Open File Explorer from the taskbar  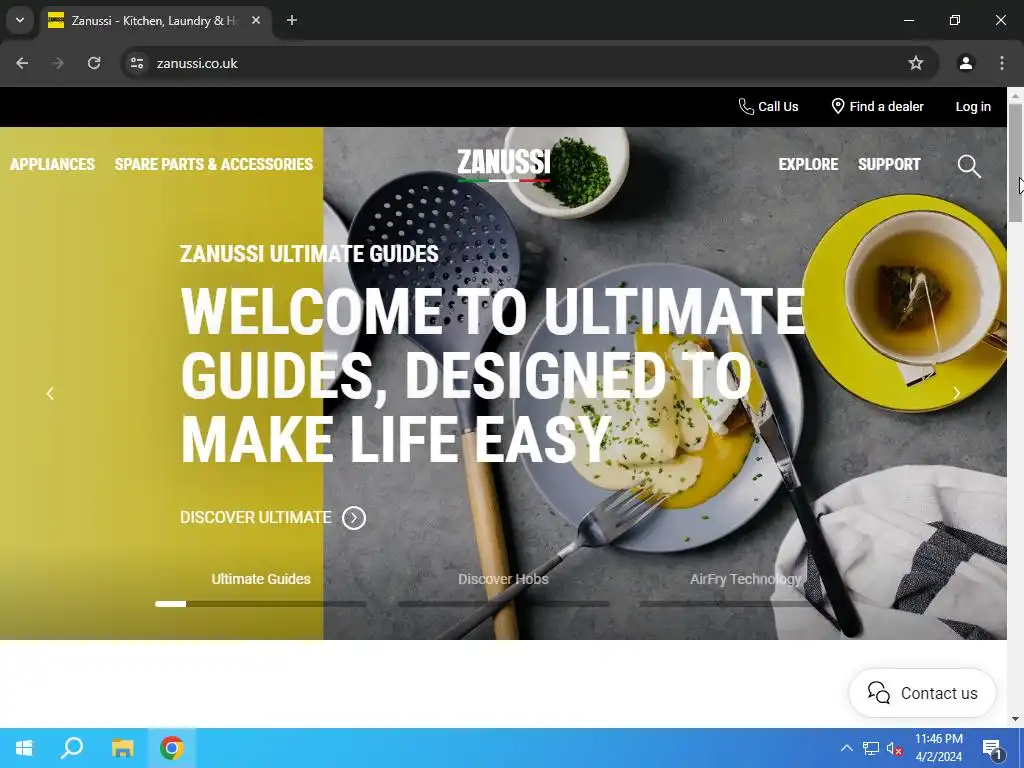point(122,748)
